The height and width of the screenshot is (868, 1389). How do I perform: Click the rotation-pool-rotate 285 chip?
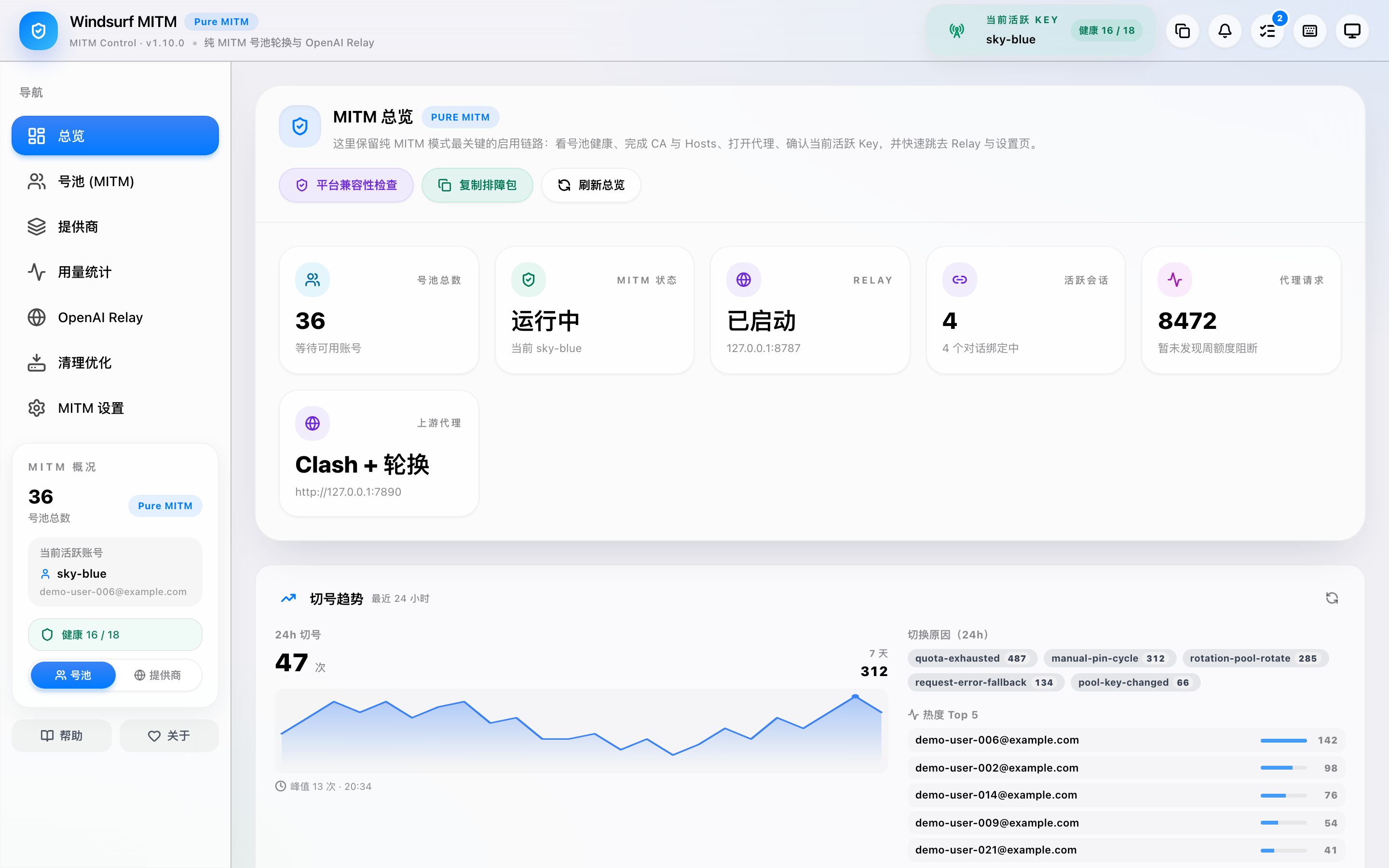click(x=1255, y=658)
